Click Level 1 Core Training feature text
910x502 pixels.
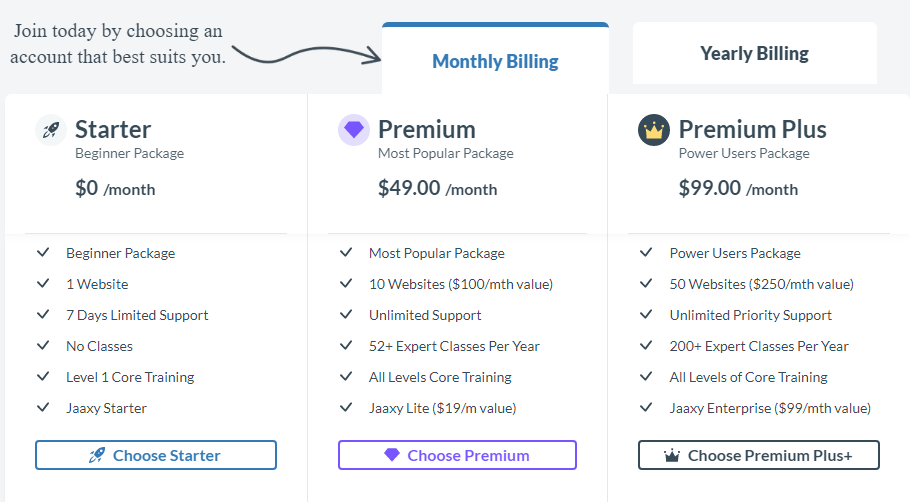tap(130, 377)
